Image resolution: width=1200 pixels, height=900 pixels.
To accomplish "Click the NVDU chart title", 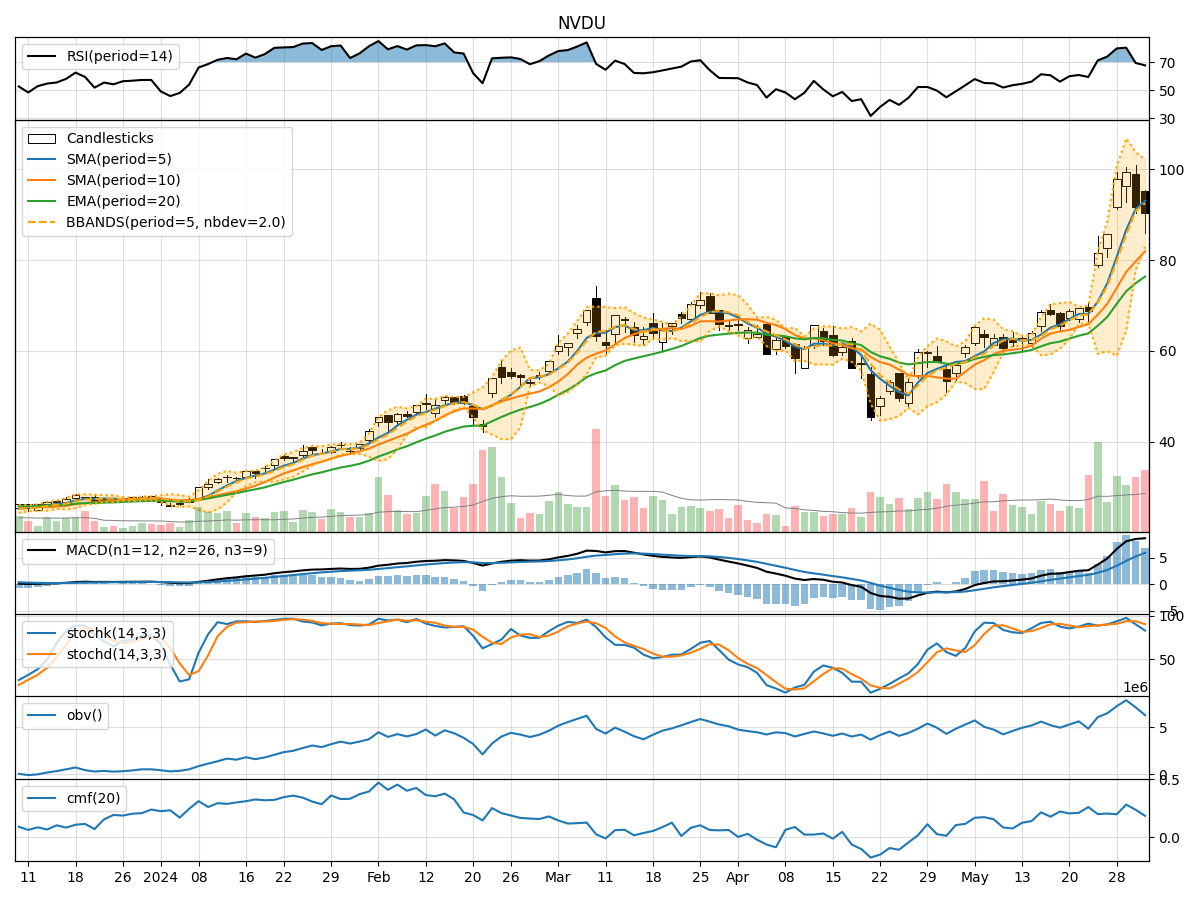I will point(581,23).
